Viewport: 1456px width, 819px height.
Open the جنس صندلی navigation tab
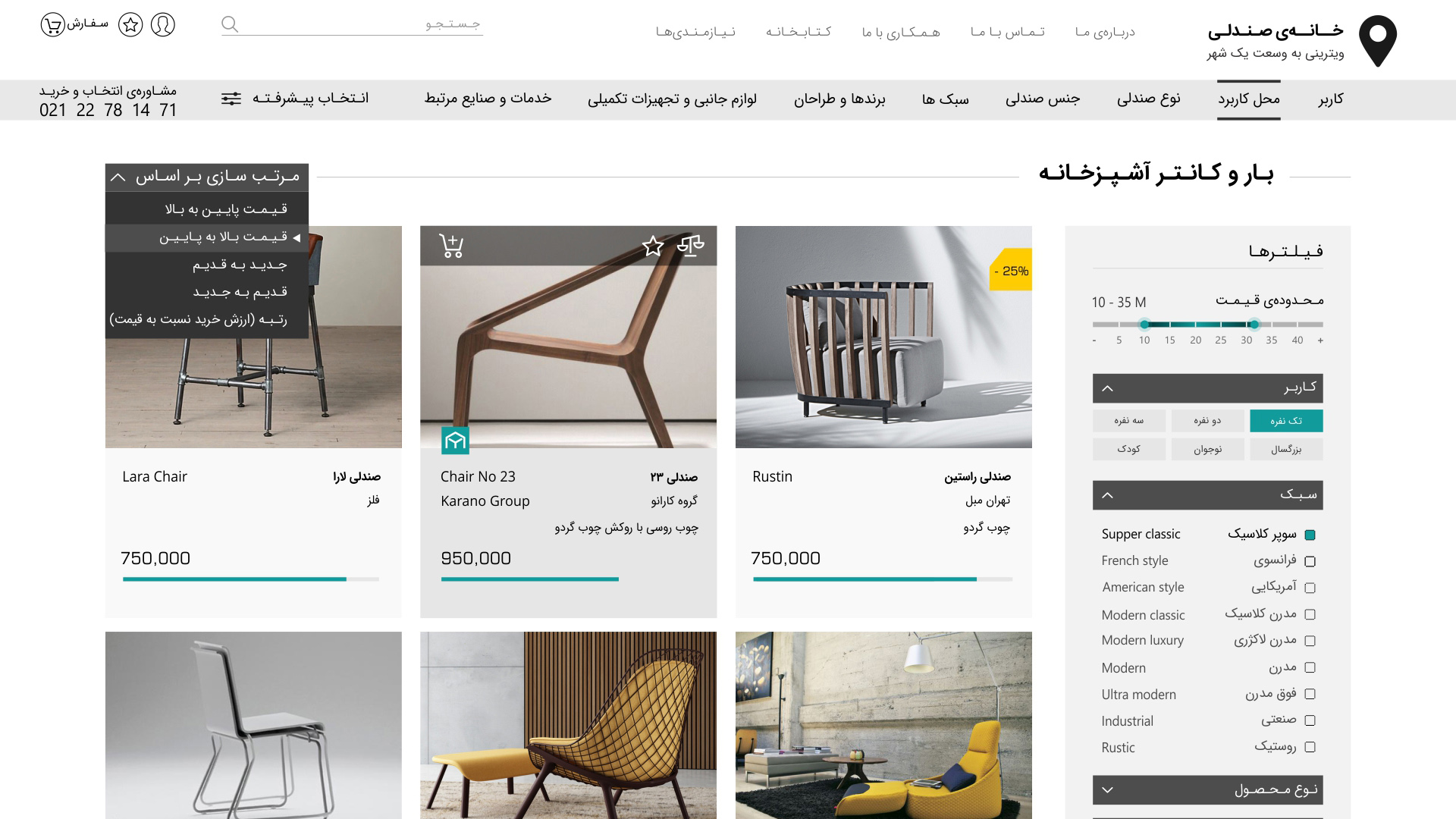[1043, 99]
